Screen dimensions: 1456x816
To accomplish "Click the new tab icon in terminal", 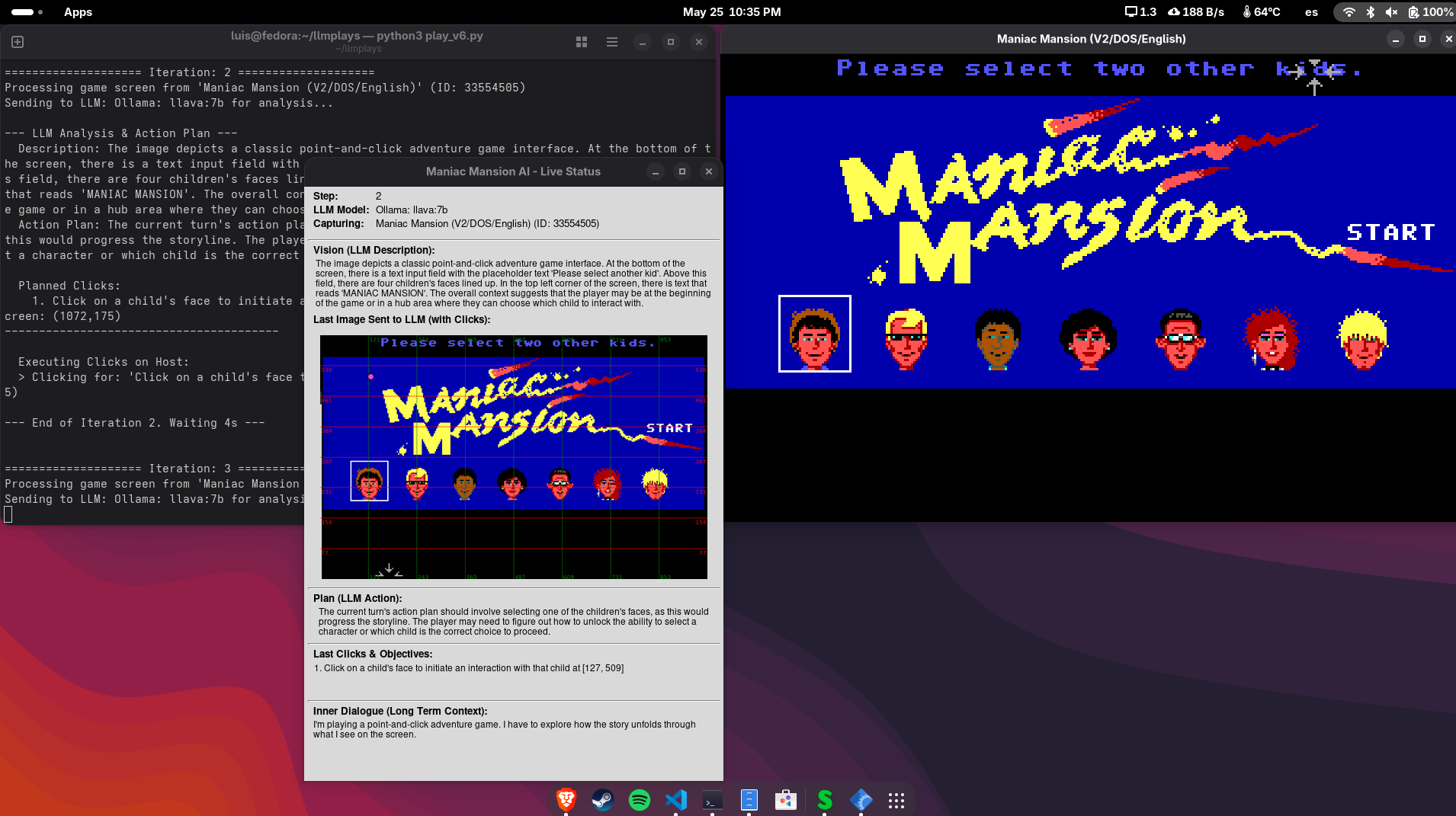I will 18,42.
